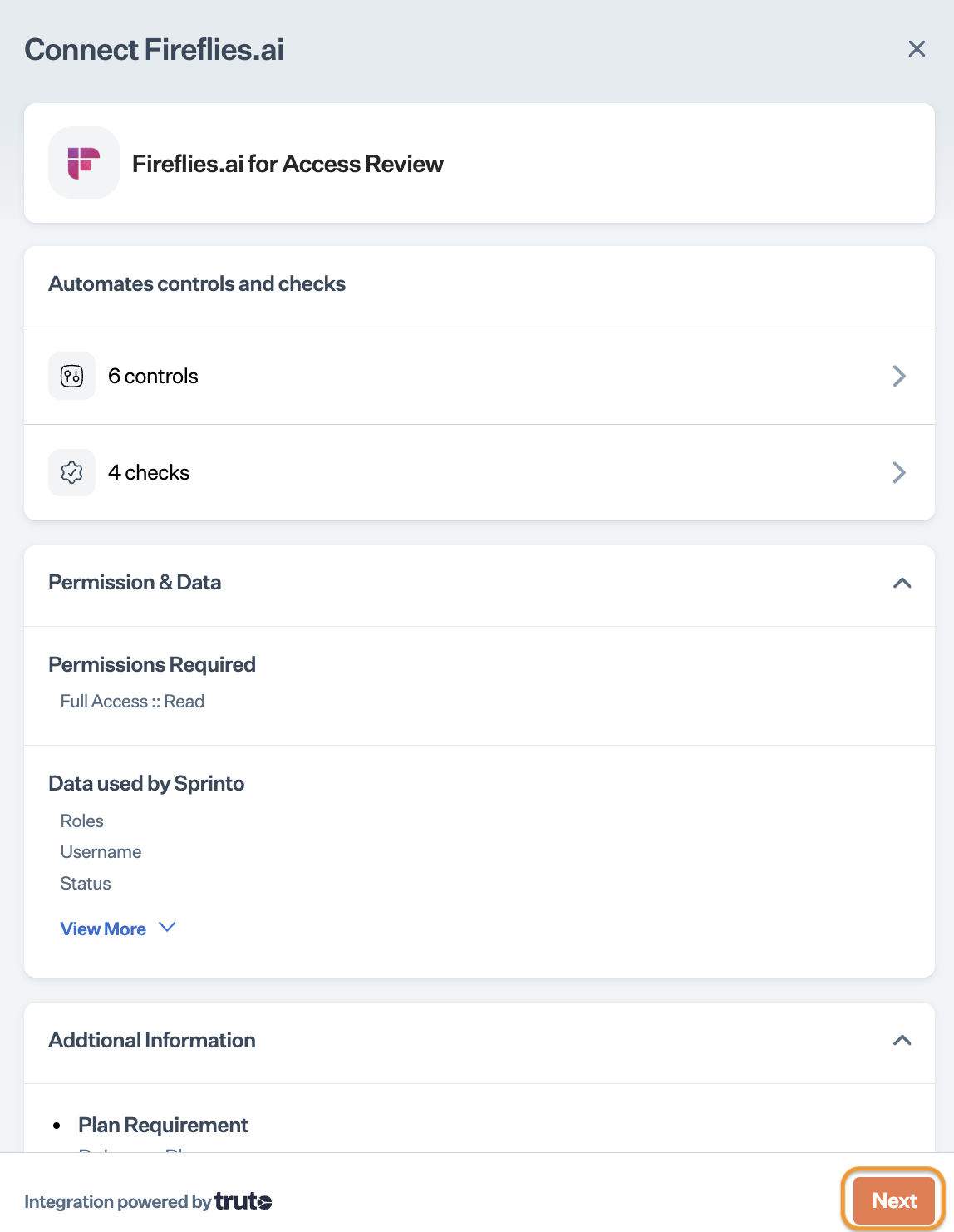954x1232 pixels.
Task: Click the Fireflies.ai logo icon
Action: click(84, 163)
